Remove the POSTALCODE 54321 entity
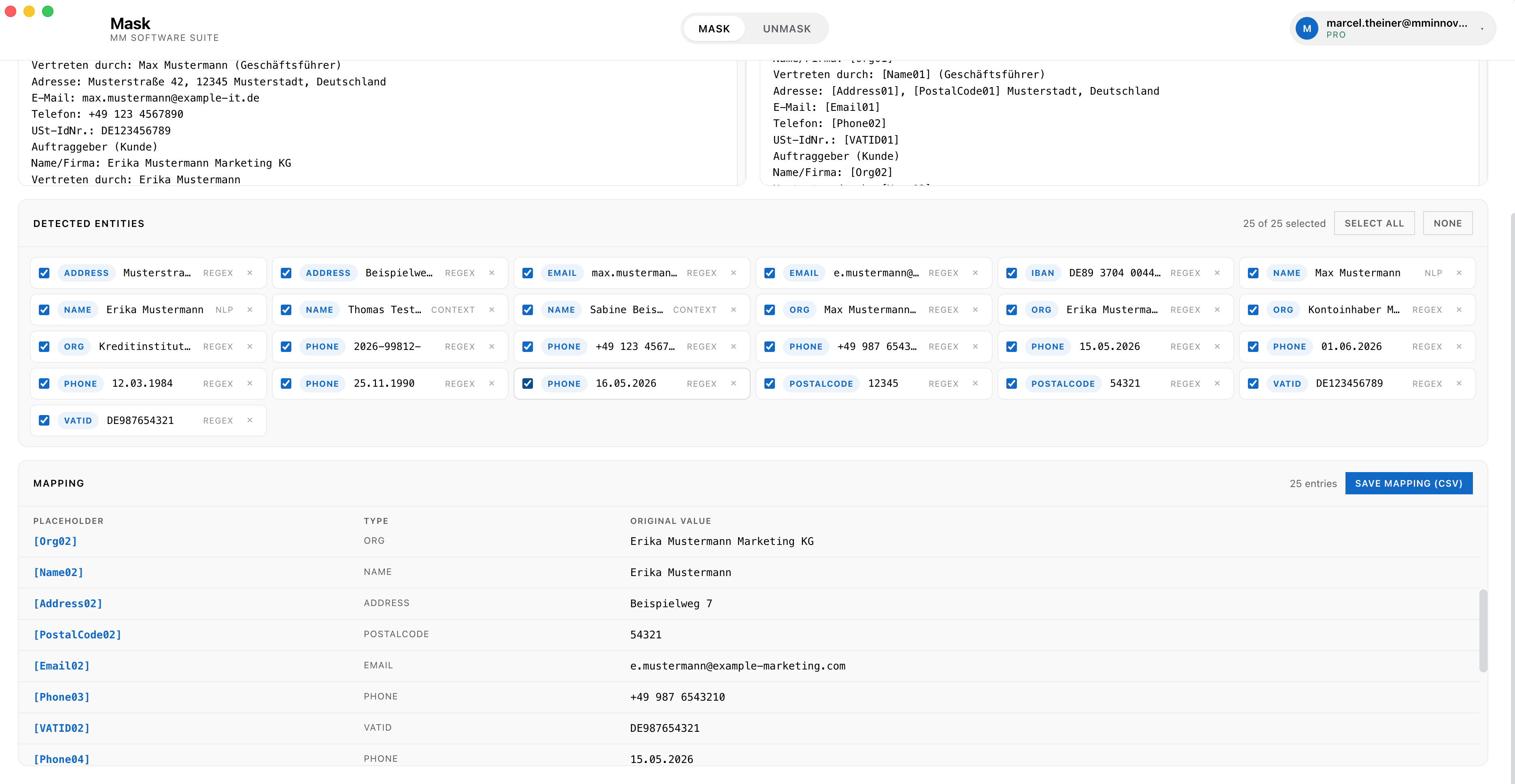 coord(1217,384)
